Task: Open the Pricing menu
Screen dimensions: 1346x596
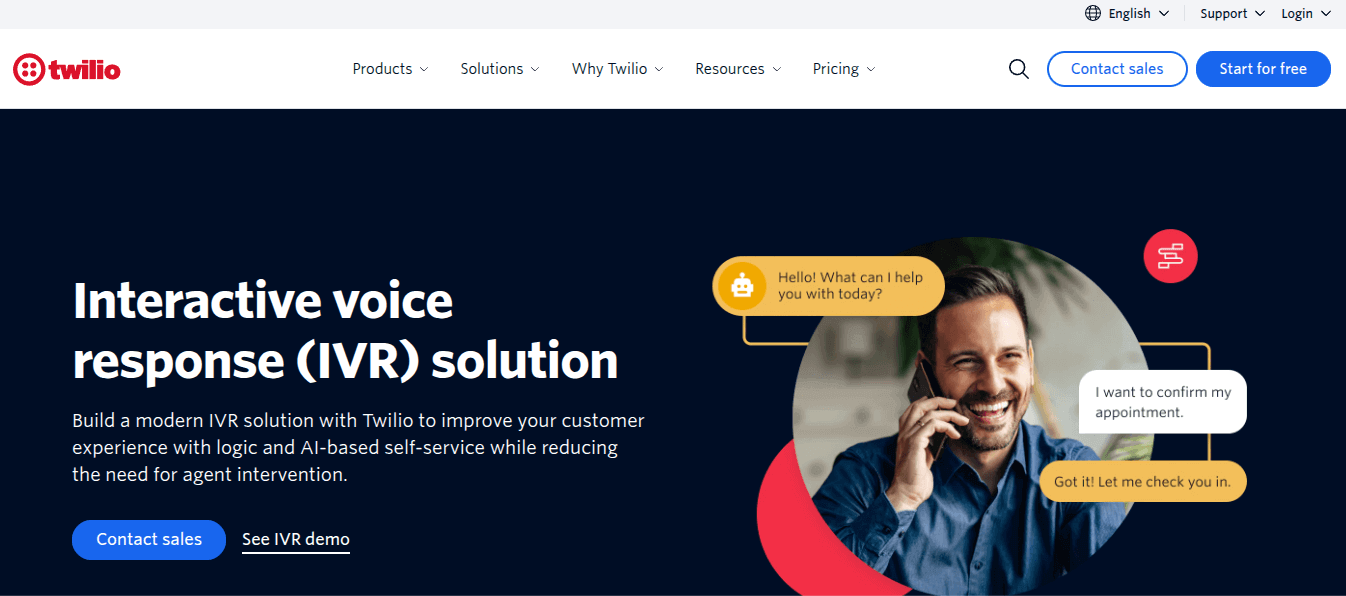Action: (x=844, y=69)
